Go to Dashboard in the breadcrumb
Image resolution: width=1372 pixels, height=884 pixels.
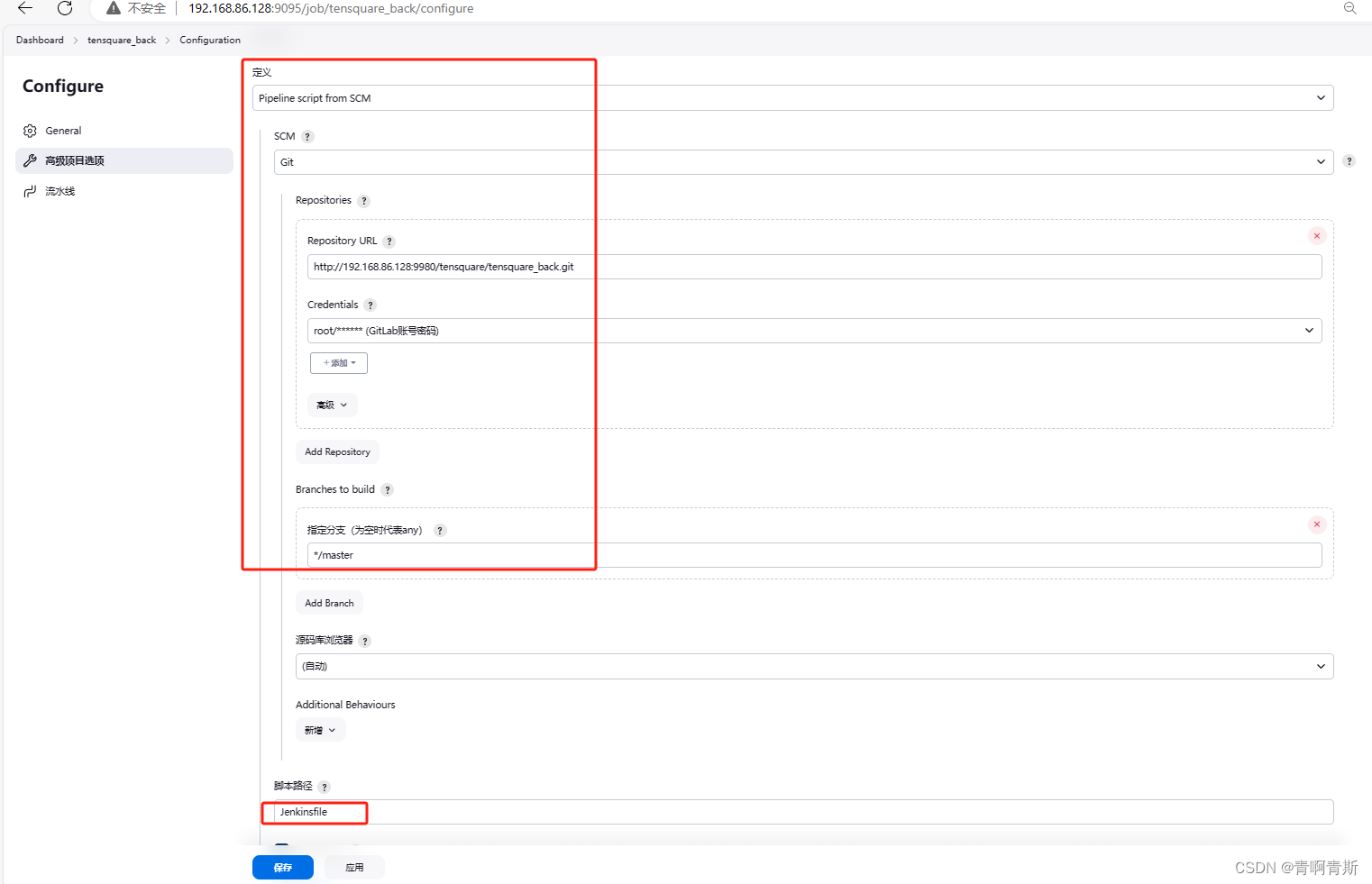pyautogui.click(x=40, y=40)
